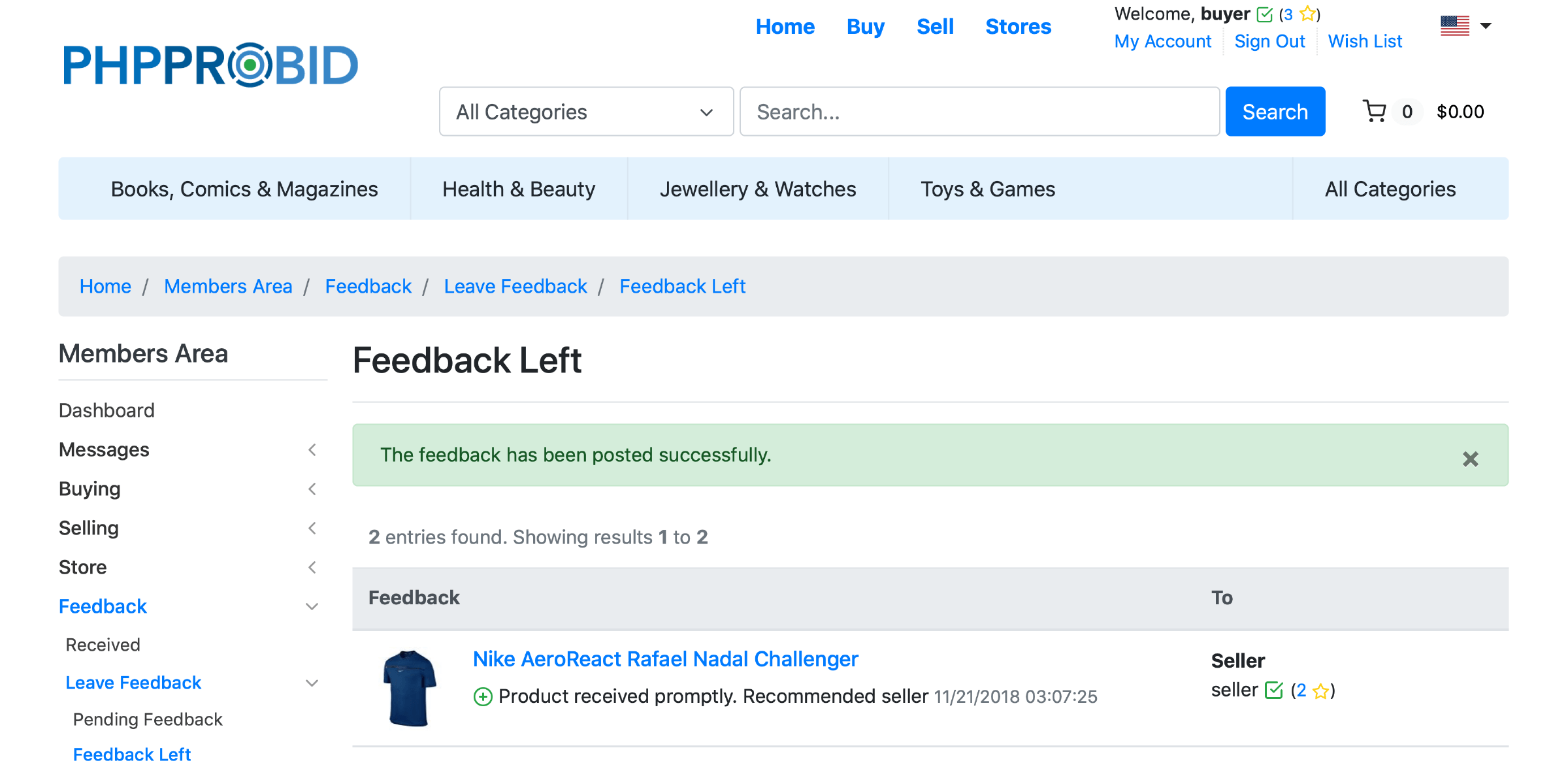Go to Pending Feedback in the sidebar
The width and height of the screenshot is (1568, 765).
148,719
